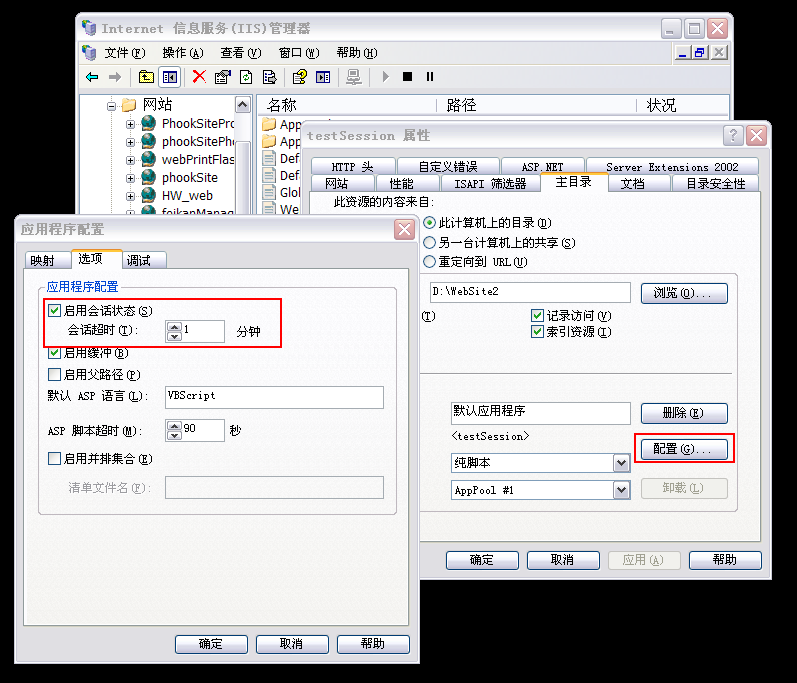Click the Forward arrow toolbar icon
Screen dimensions: 797x683
coord(115,77)
